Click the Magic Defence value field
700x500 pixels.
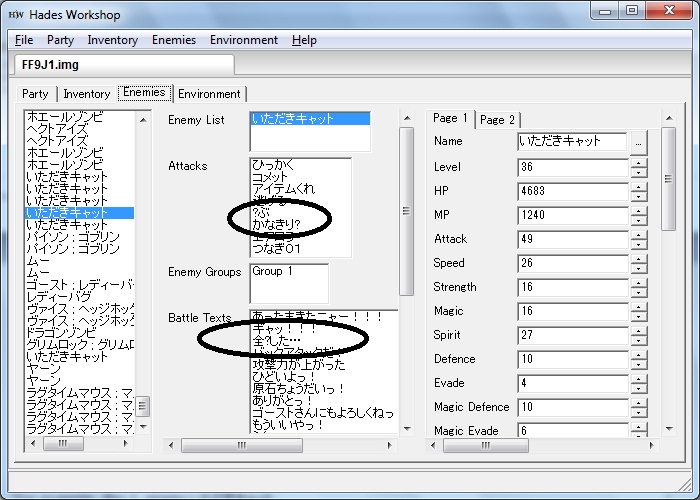(x=573, y=407)
